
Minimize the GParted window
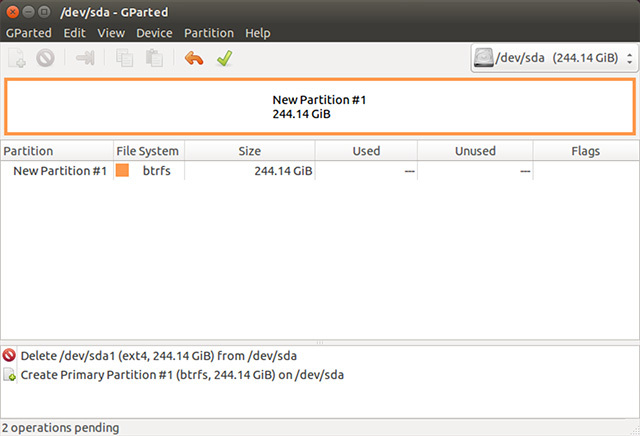(29, 12)
